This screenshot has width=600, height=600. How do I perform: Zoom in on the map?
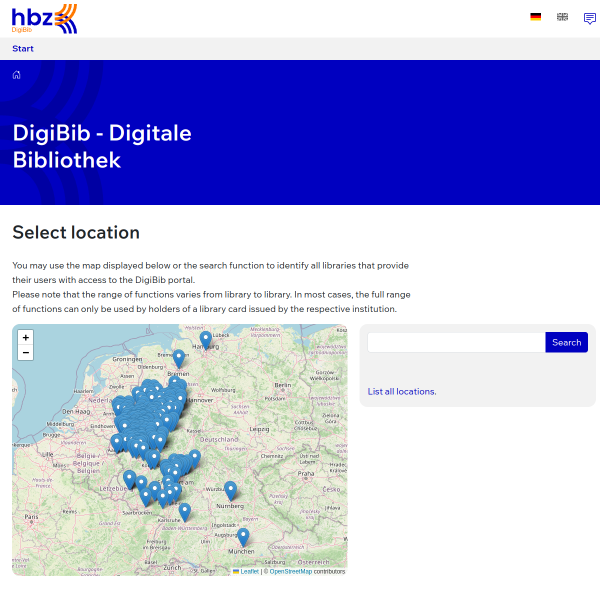[x=26, y=338]
